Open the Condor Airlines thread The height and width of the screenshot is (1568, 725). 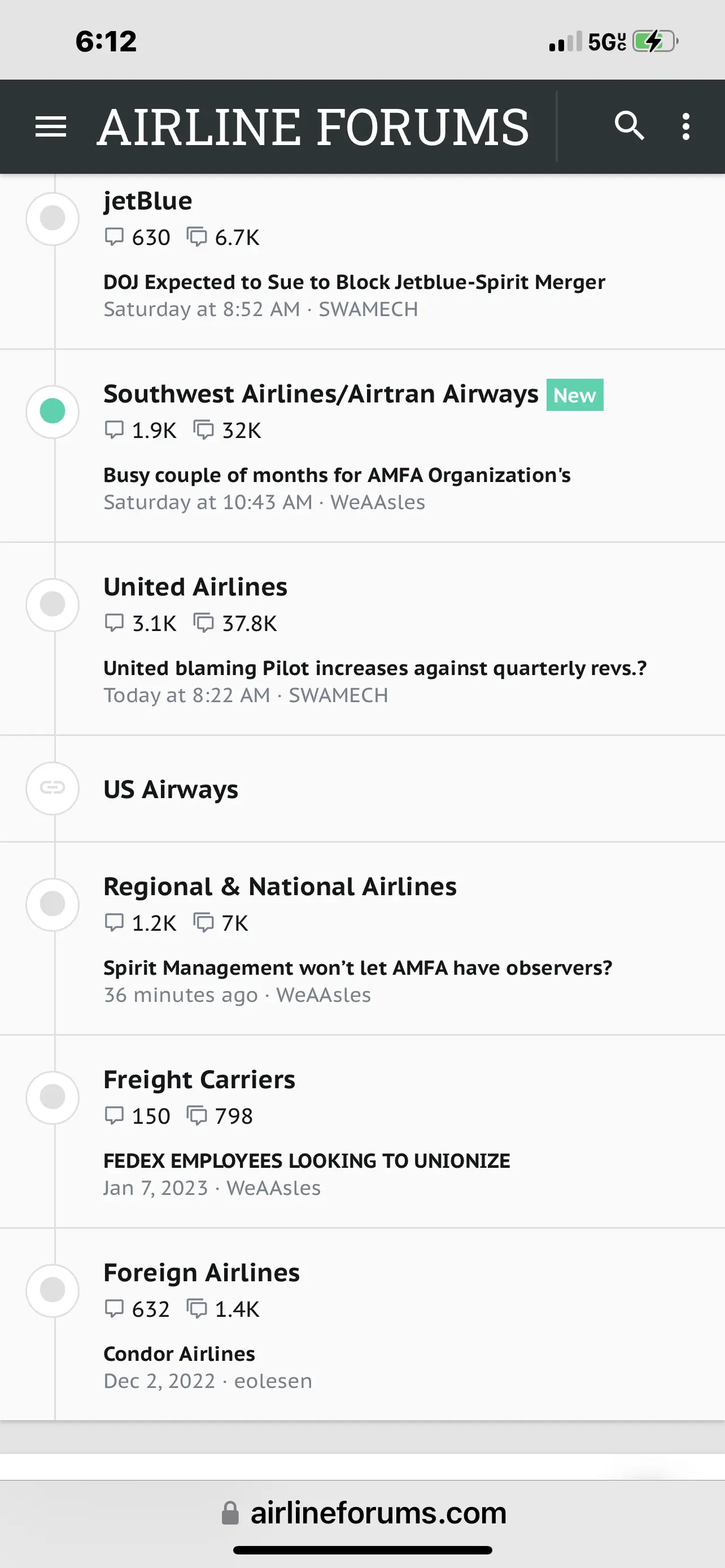point(179,1354)
